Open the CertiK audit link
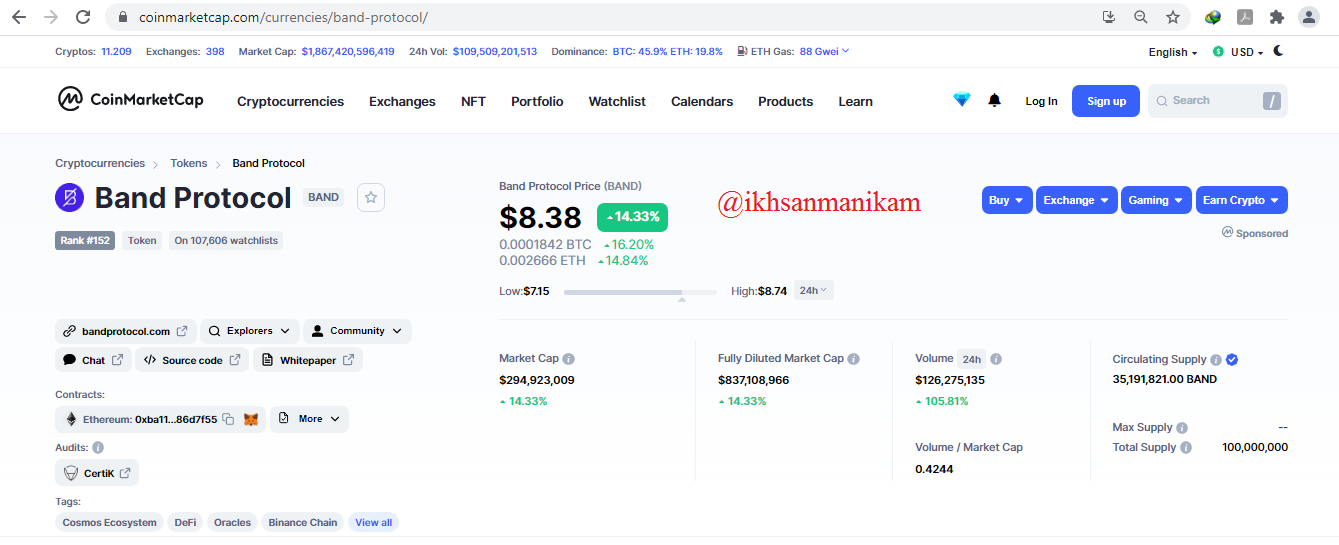Viewport: 1339px width, 545px height. [97, 473]
